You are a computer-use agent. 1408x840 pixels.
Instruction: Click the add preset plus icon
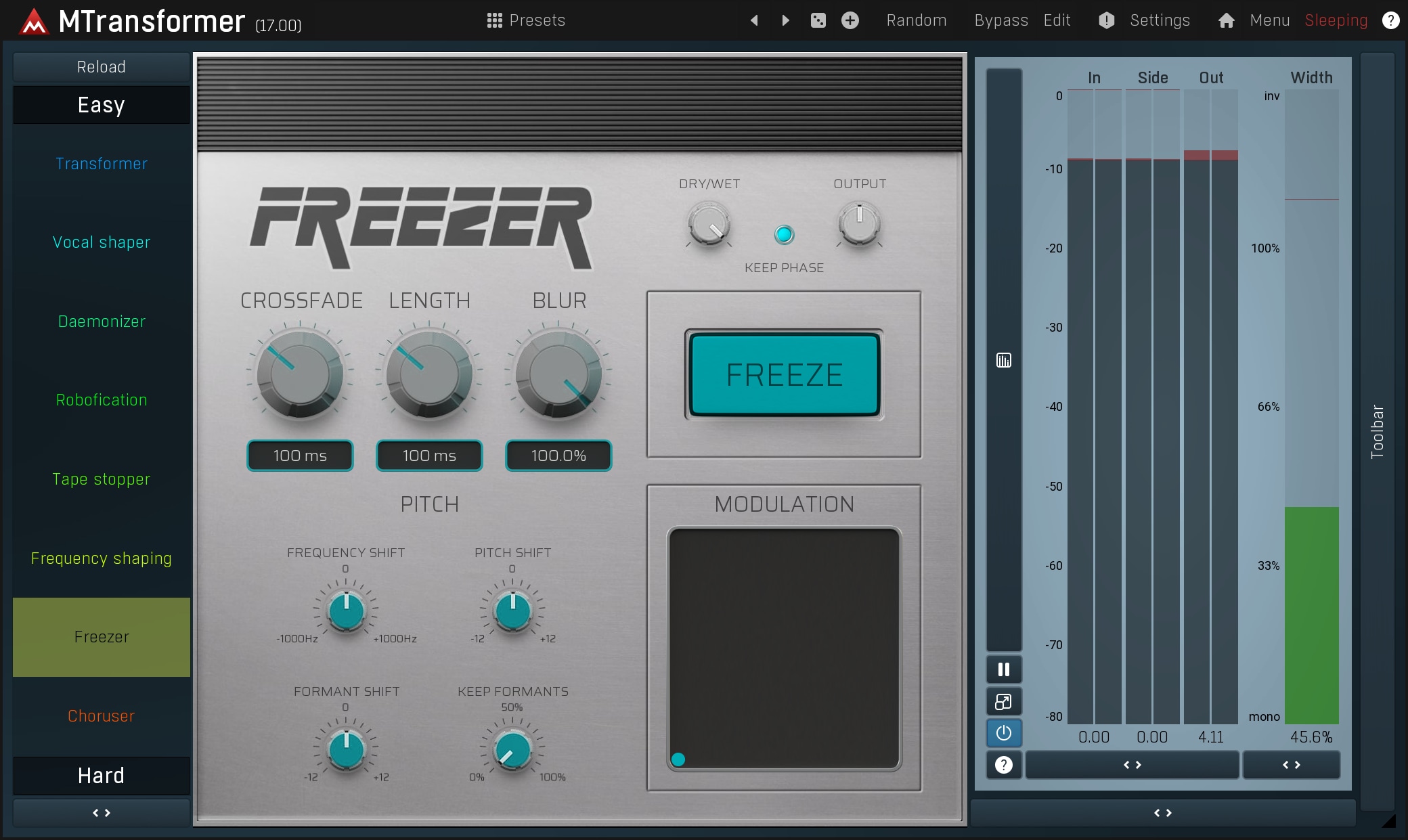(850, 20)
